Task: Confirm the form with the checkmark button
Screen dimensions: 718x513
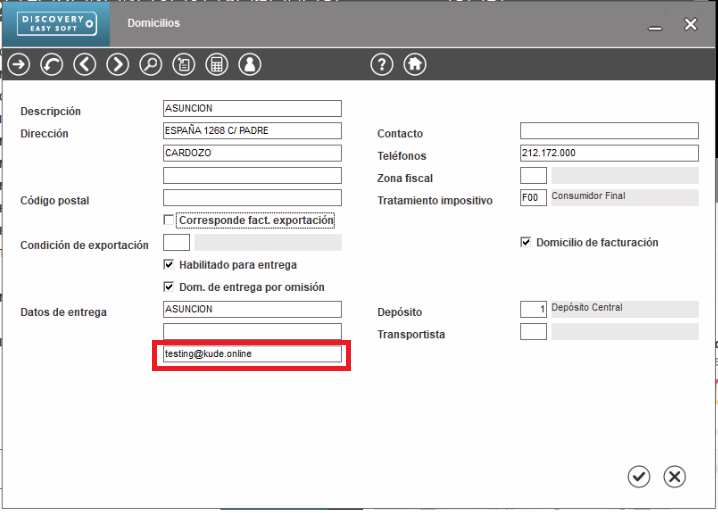Action: (639, 477)
